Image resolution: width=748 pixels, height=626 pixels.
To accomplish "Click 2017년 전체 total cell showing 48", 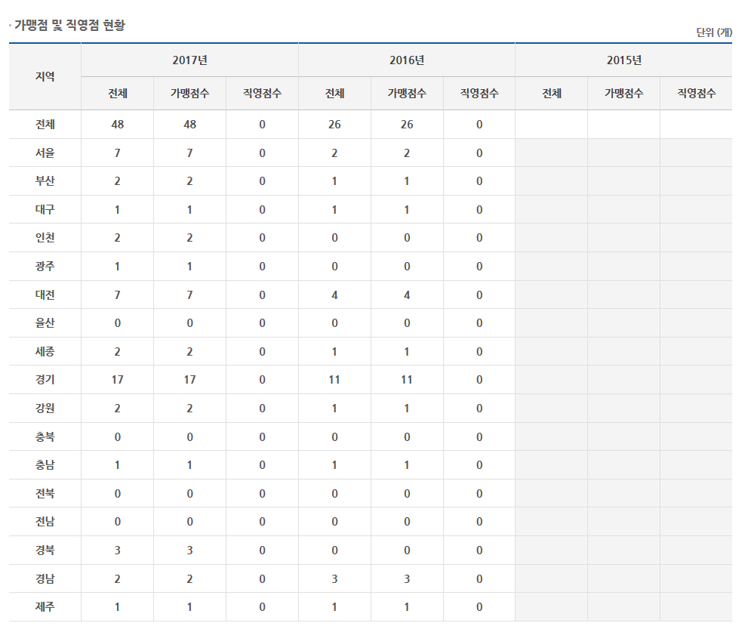I will (x=117, y=125).
